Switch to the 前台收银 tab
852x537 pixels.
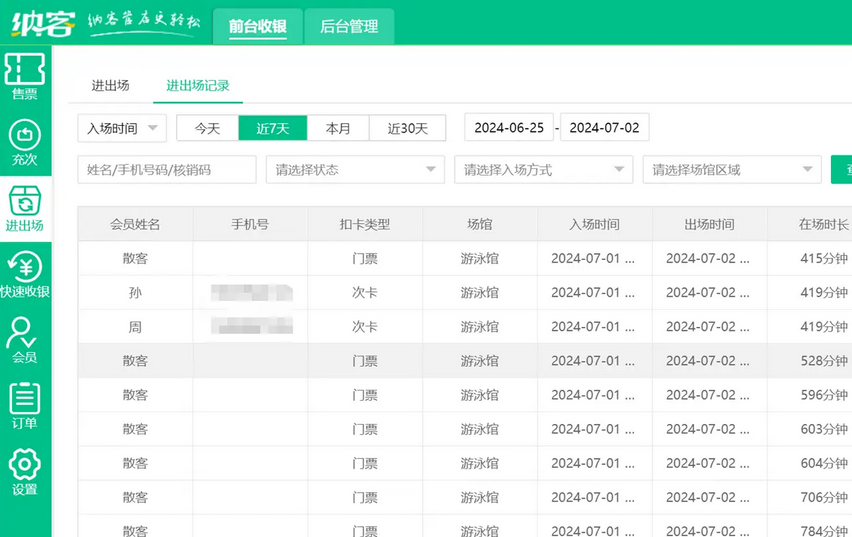point(258,26)
